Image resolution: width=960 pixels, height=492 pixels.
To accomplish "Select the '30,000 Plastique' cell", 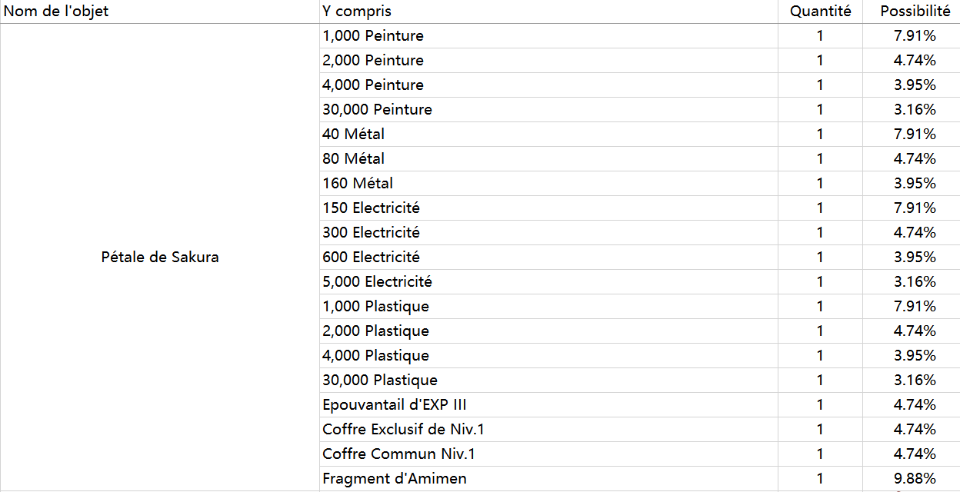I will pos(549,380).
